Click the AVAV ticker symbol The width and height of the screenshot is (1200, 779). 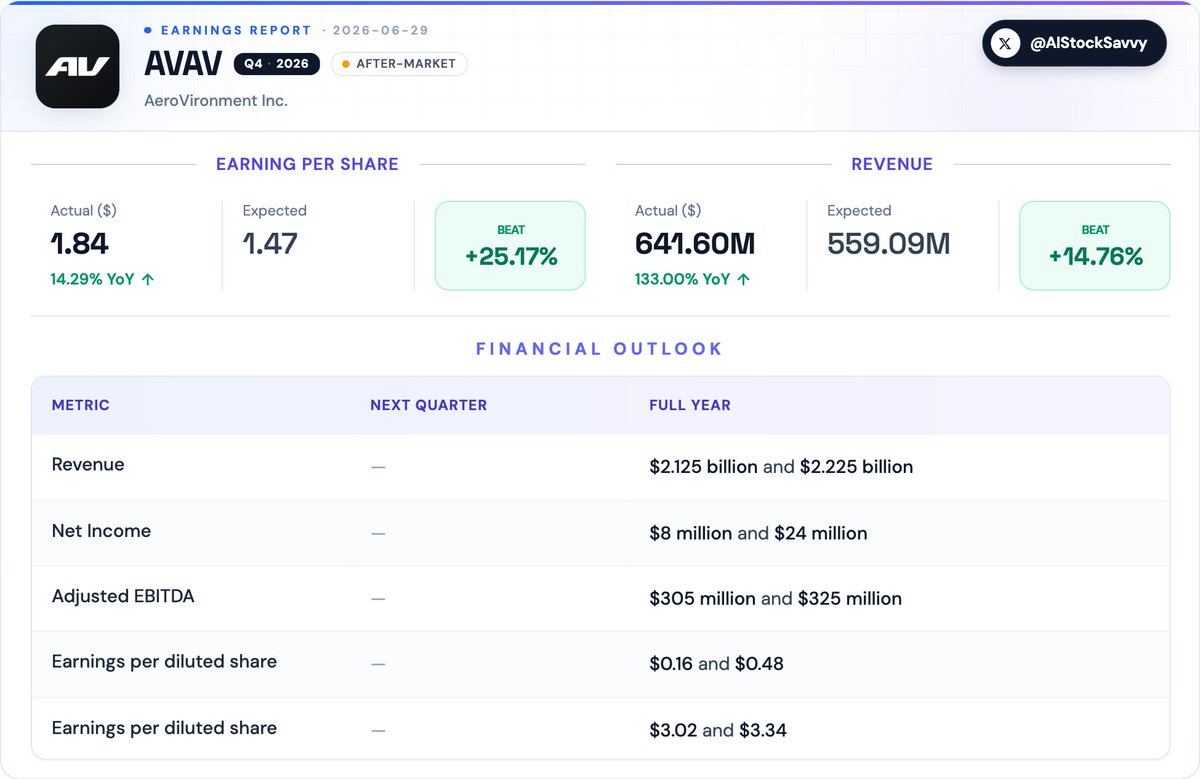tap(183, 64)
